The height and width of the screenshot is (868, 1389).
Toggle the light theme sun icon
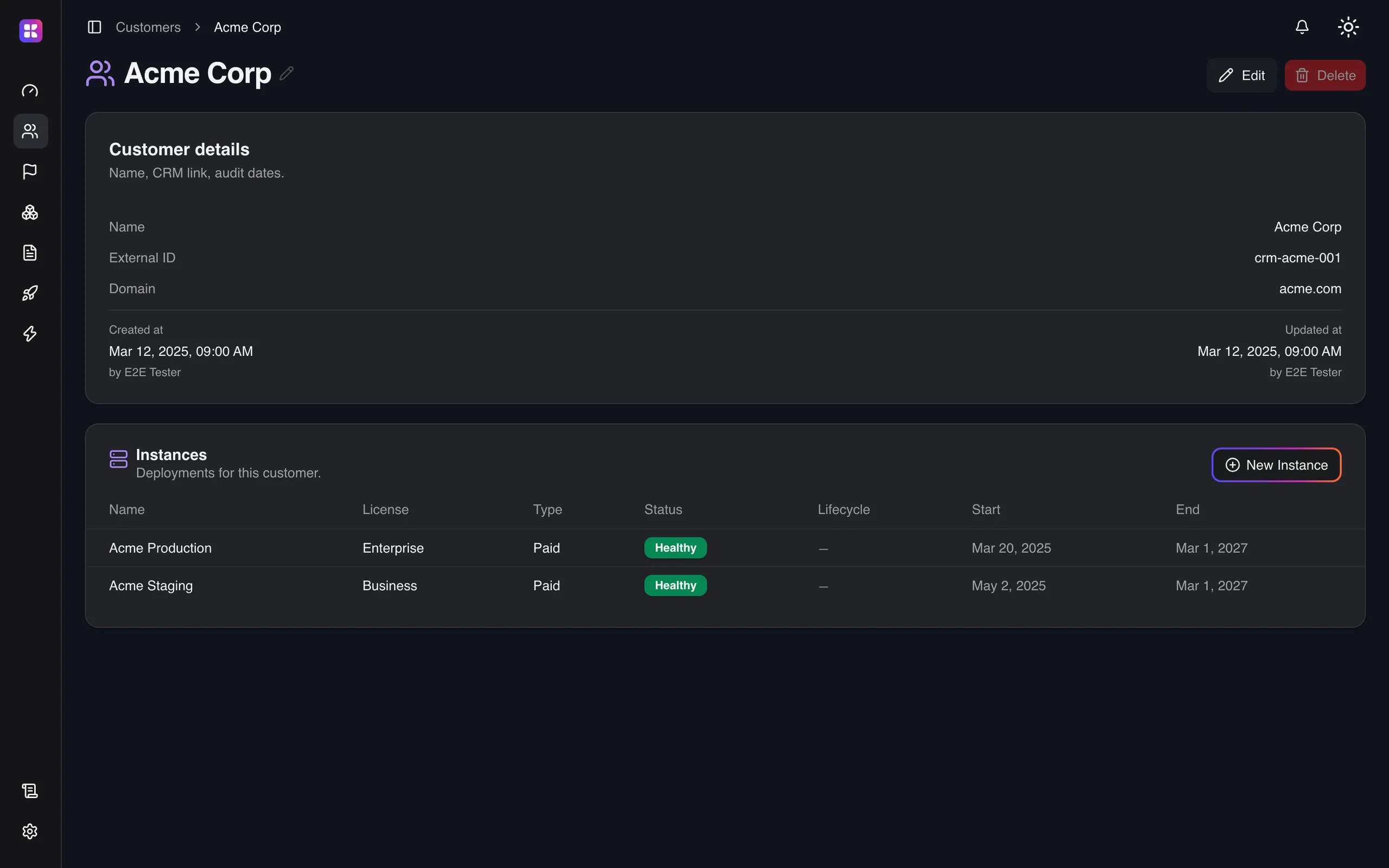coord(1348,27)
